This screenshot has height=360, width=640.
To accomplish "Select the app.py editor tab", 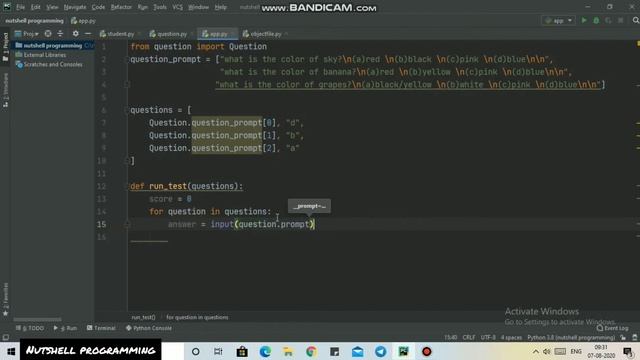I will click(x=218, y=34).
